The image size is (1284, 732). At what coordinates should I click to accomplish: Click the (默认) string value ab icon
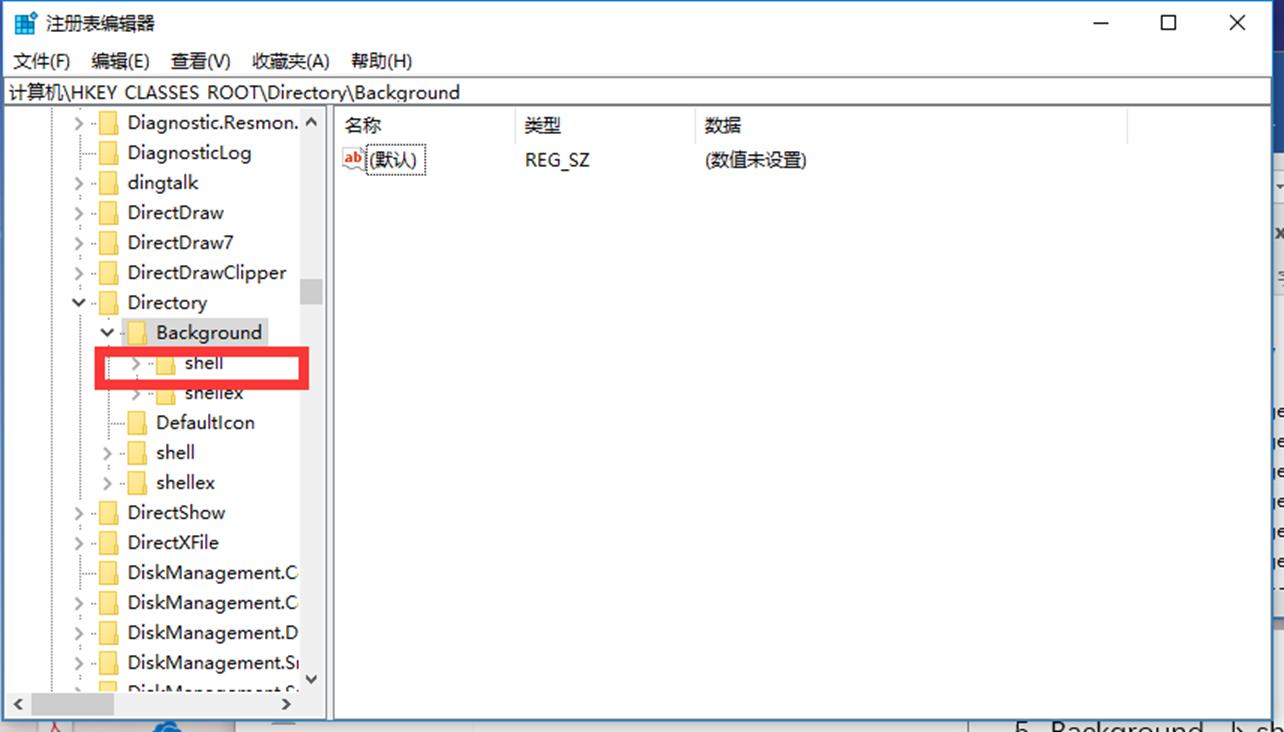(x=352, y=158)
